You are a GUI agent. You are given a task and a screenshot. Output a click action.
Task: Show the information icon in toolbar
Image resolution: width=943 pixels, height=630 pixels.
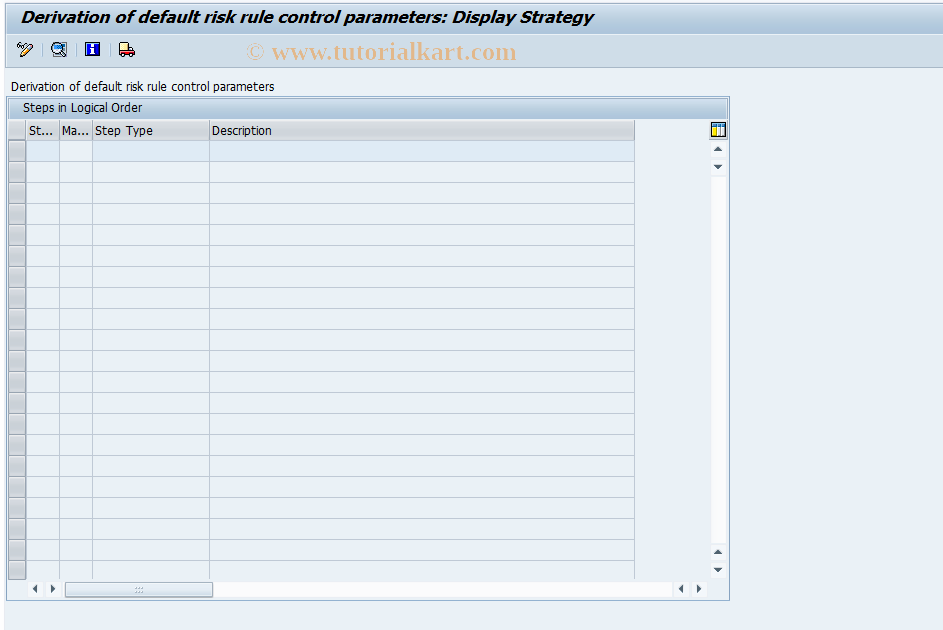tap(93, 49)
